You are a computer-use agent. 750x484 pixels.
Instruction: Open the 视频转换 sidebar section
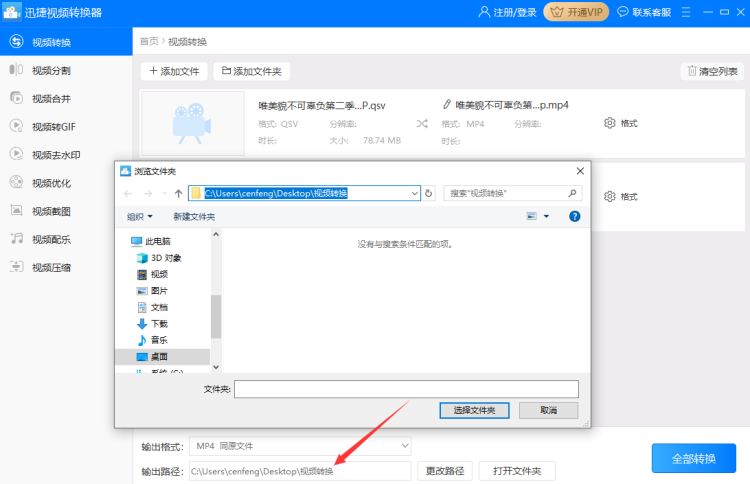click(x=66, y=42)
